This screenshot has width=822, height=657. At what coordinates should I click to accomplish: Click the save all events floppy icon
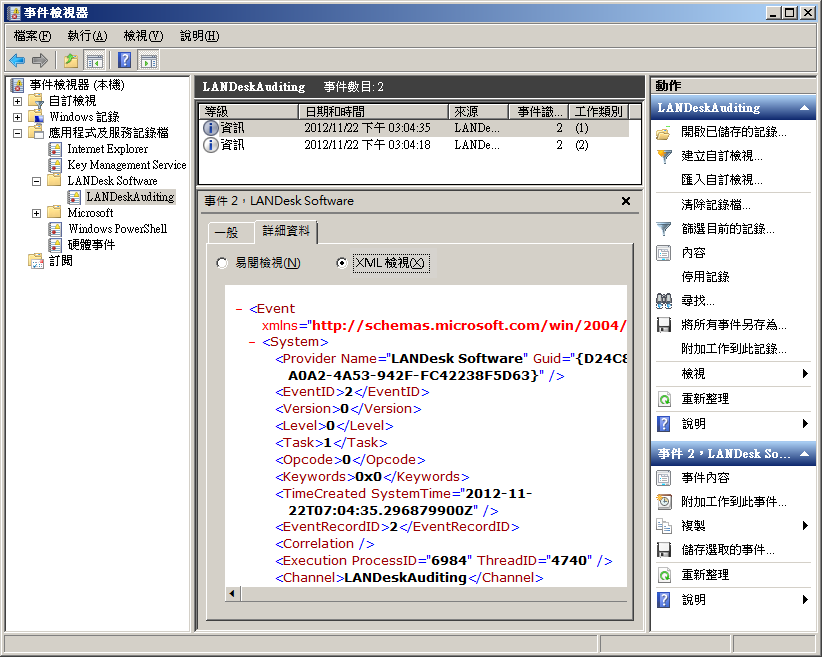point(664,325)
